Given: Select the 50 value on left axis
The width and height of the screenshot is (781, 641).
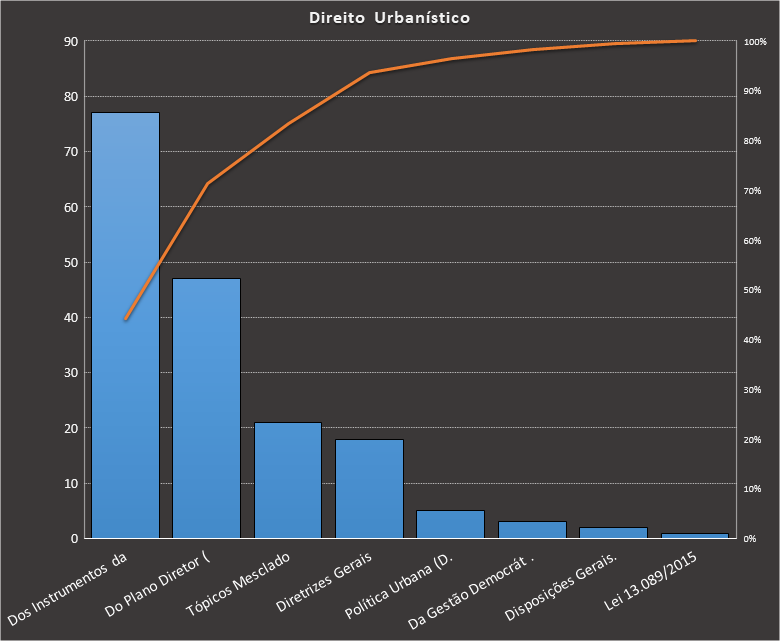Looking at the screenshot, I should click(71, 263).
